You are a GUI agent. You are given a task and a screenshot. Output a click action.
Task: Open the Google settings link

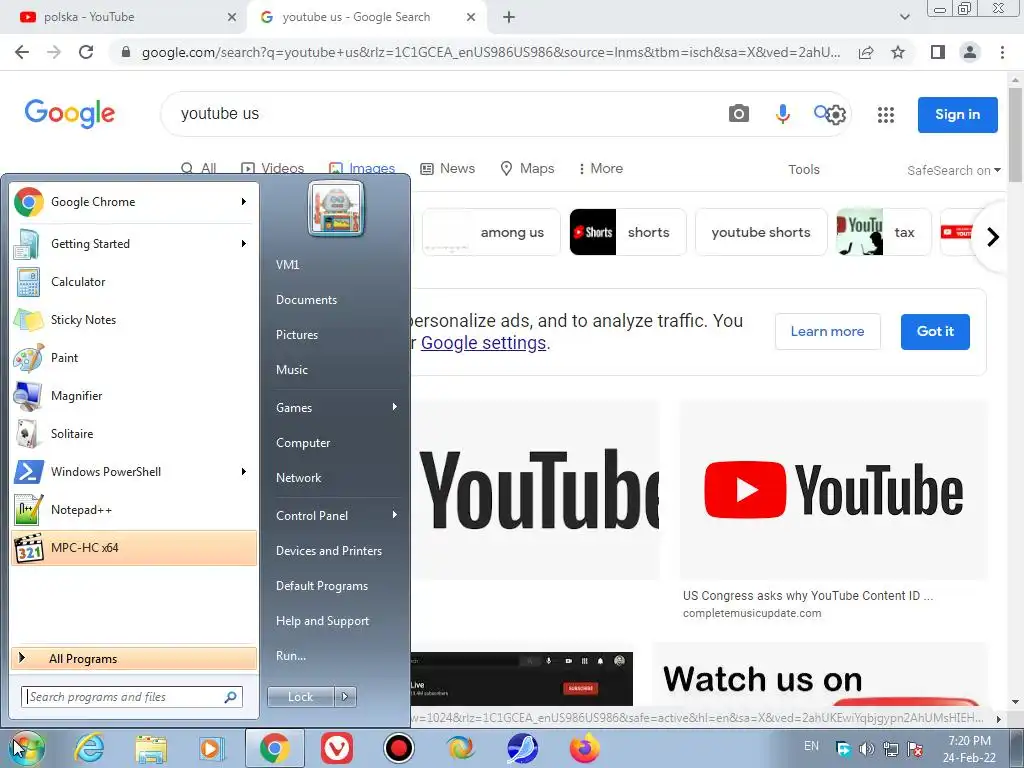pos(483,343)
